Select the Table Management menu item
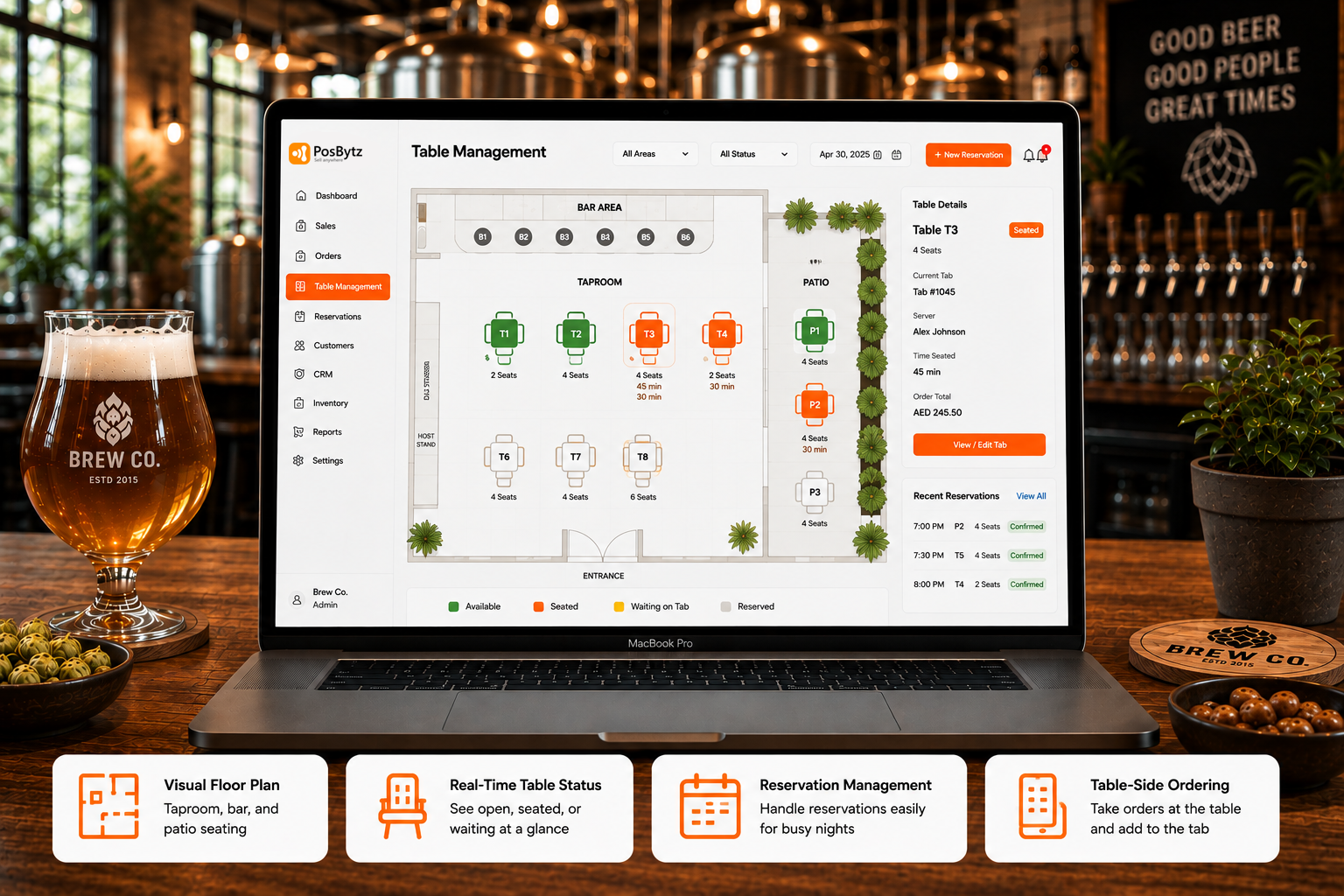The width and height of the screenshot is (1344, 896). 338,287
